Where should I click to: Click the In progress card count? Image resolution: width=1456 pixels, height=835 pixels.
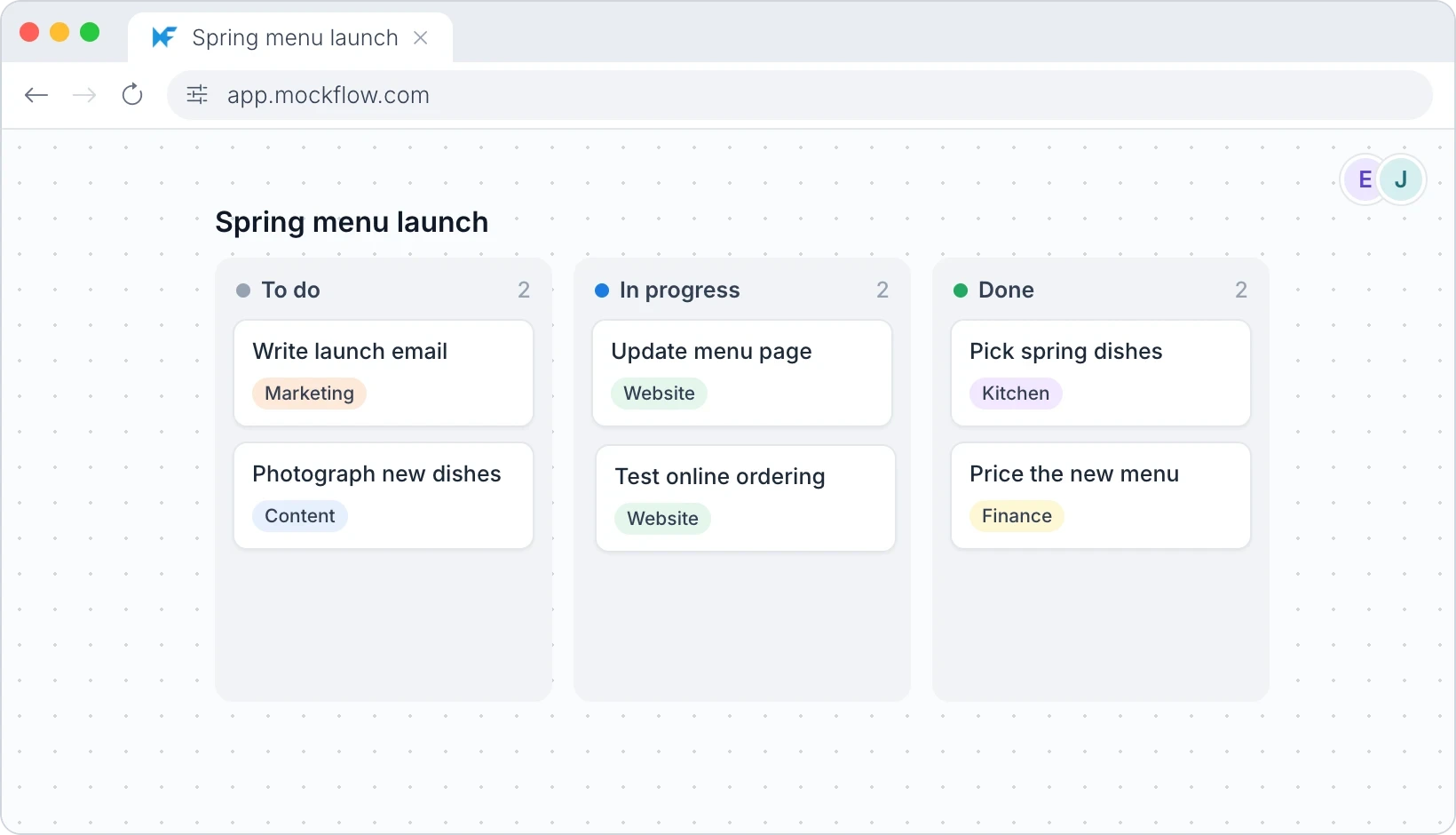[882, 290]
